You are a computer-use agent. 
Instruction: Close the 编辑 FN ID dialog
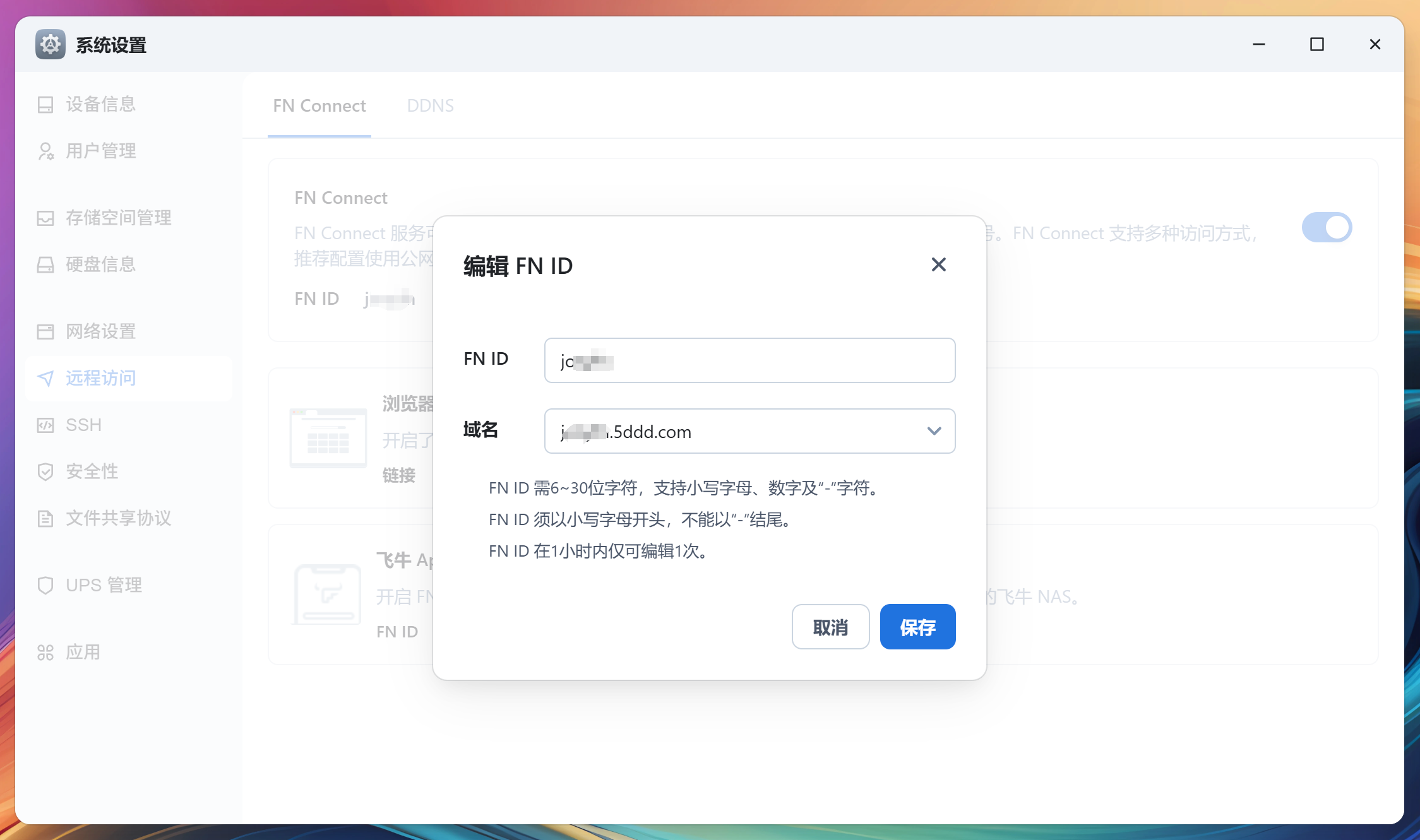pos(938,264)
